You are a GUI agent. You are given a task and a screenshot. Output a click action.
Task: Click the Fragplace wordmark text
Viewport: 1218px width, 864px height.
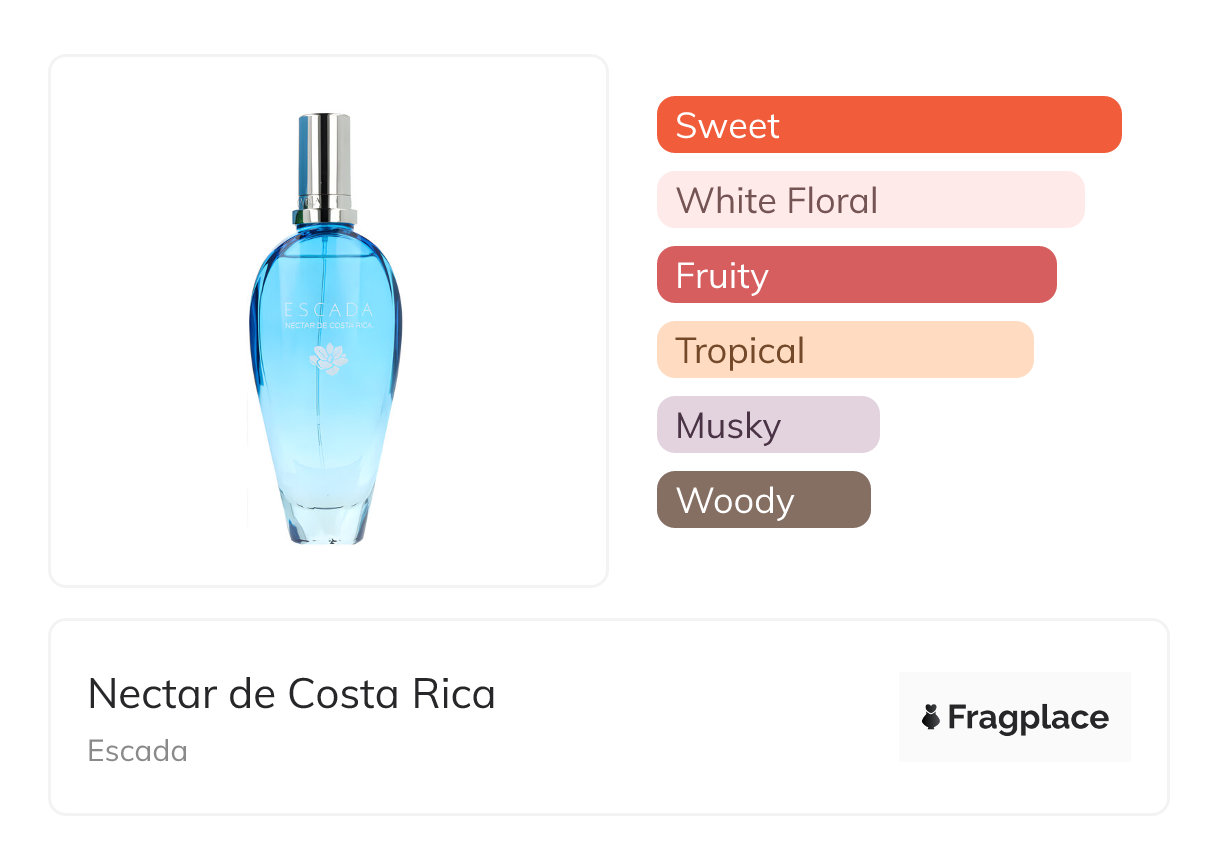point(1028,717)
